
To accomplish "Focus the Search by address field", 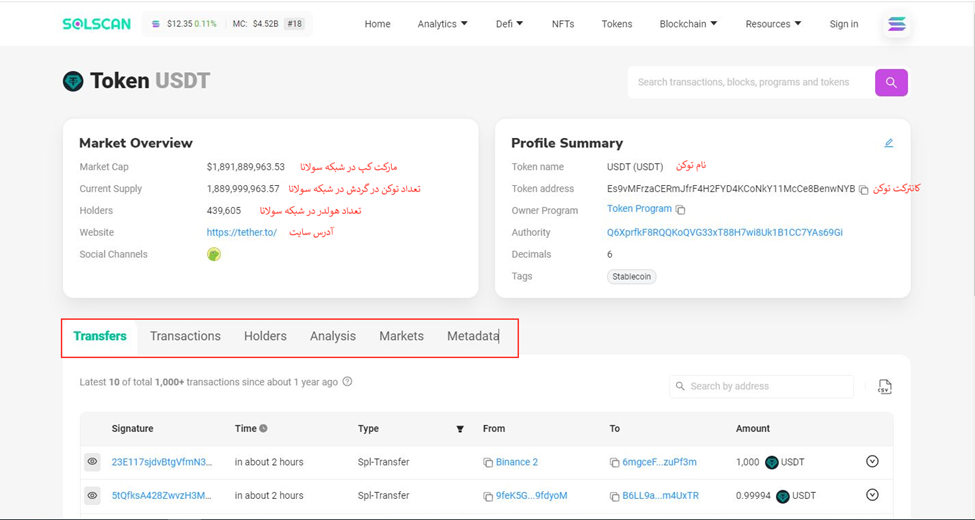I will (762, 386).
